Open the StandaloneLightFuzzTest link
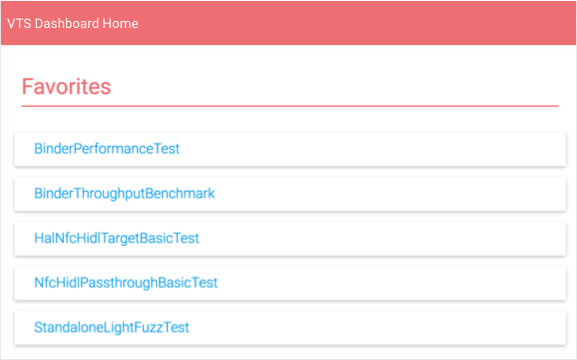 pyautogui.click(x=111, y=327)
